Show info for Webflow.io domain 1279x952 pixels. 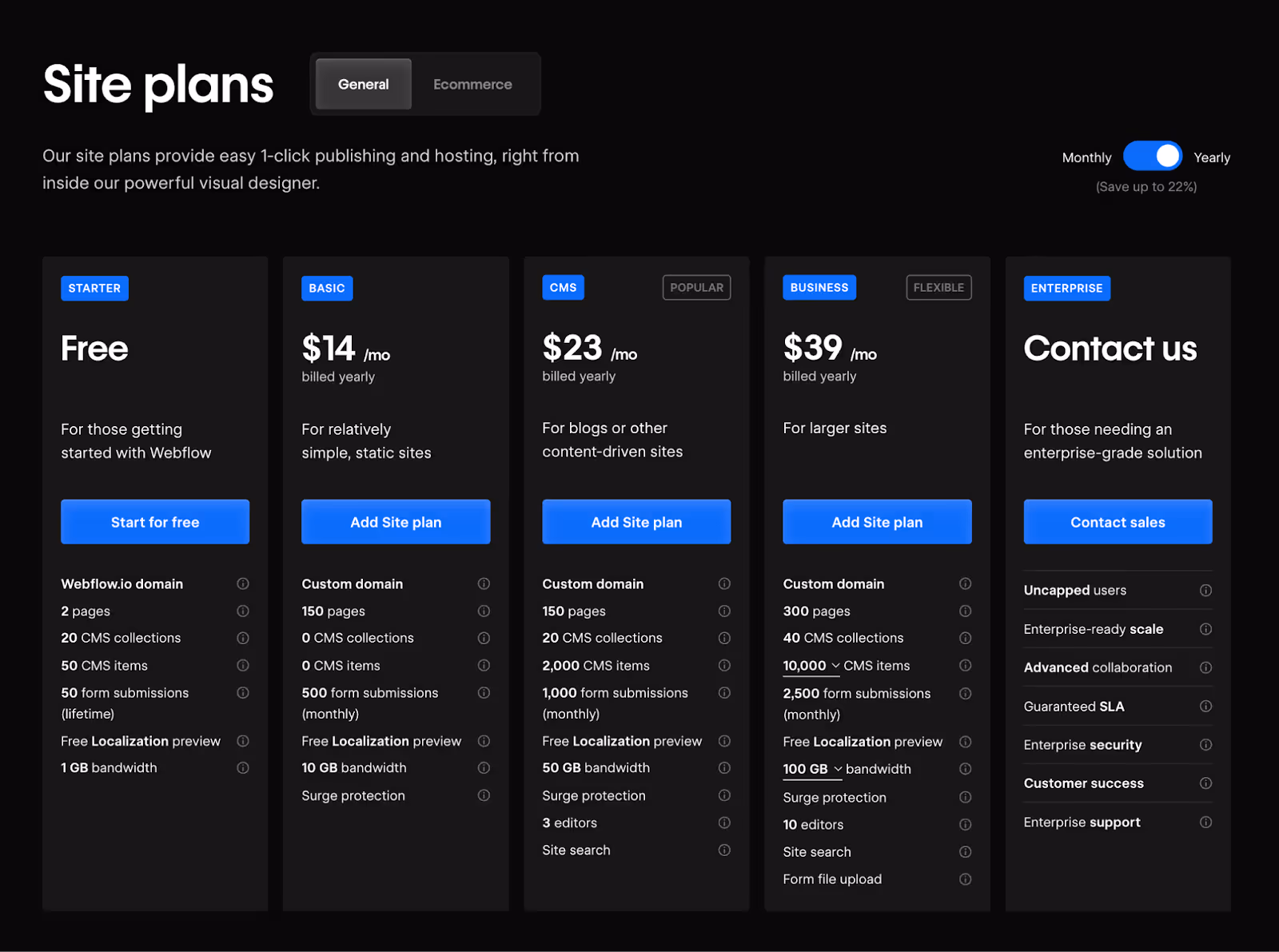click(243, 584)
